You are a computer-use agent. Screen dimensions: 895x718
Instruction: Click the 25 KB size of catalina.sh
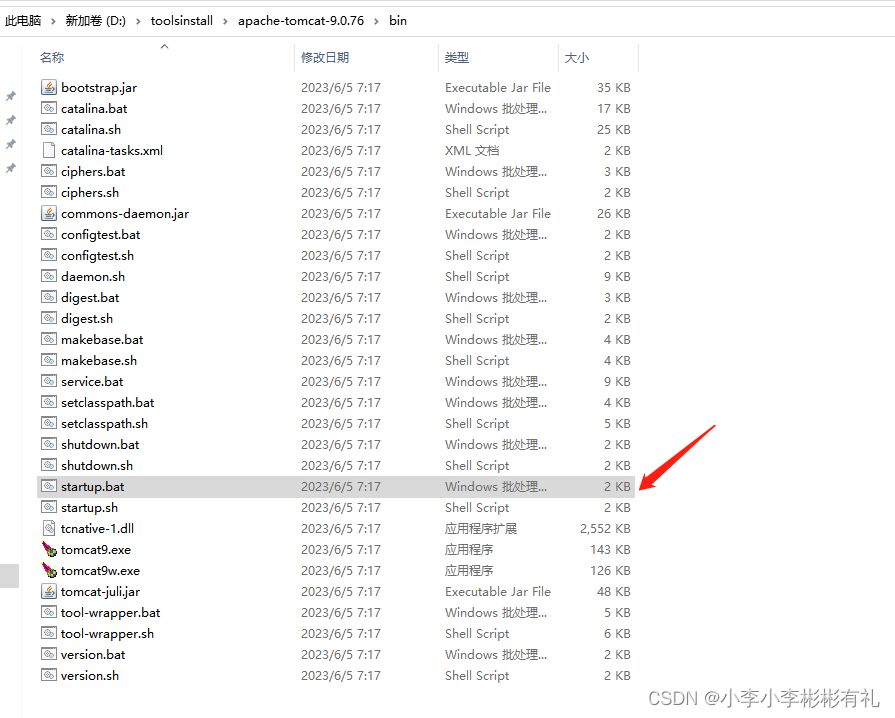[x=614, y=130]
